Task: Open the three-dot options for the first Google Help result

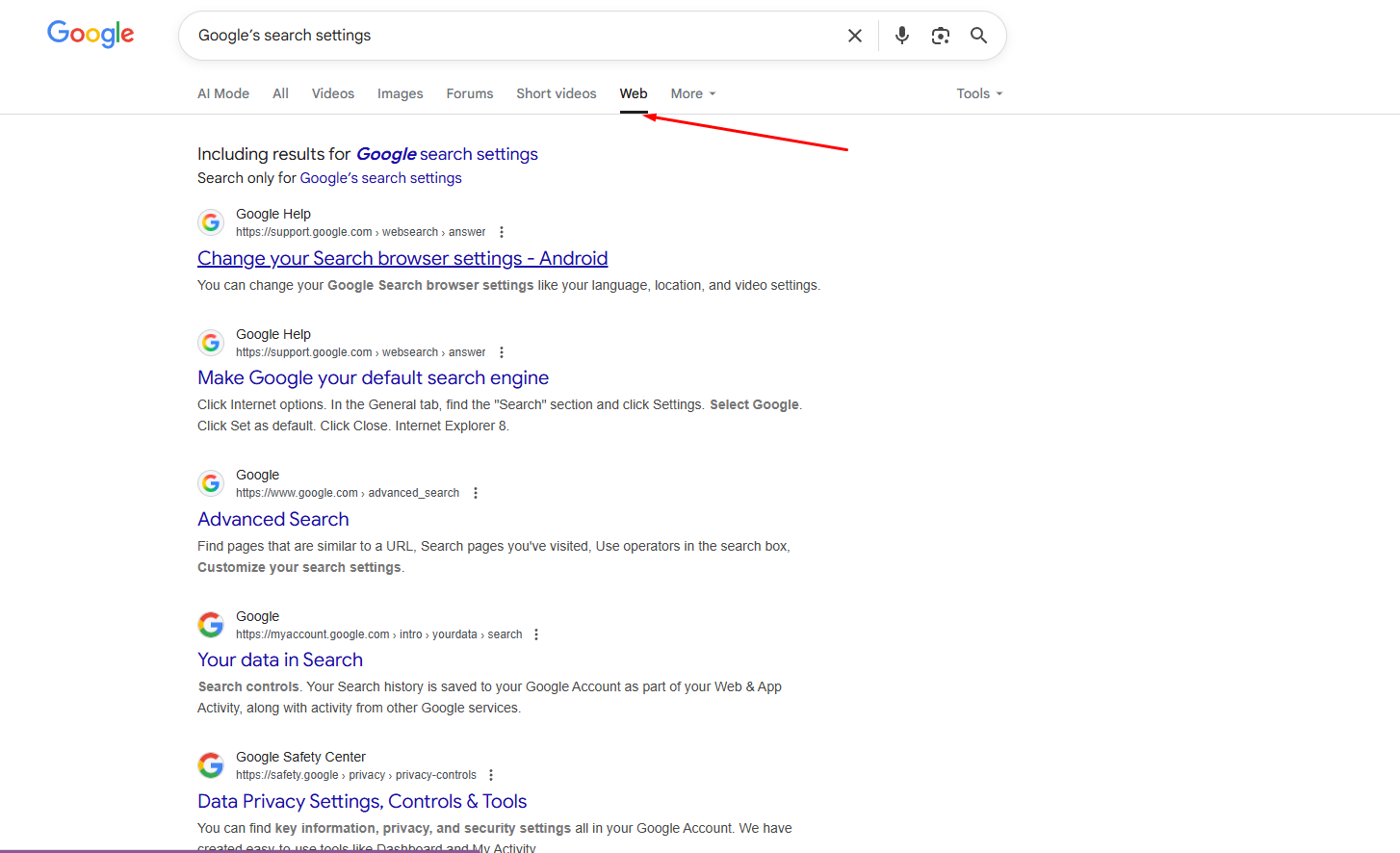Action: 502,231
